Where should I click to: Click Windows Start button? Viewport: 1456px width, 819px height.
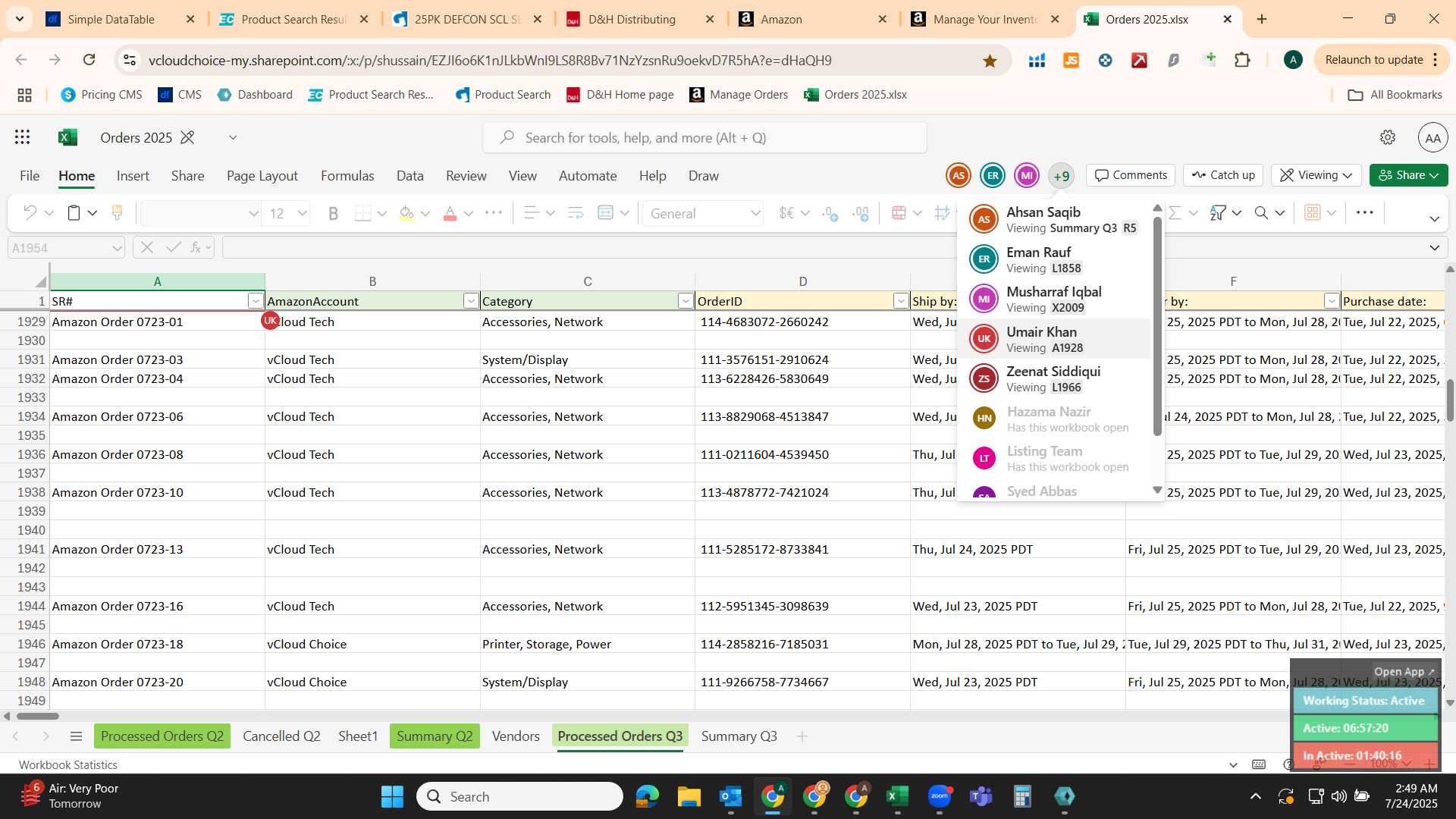[392, 796]
